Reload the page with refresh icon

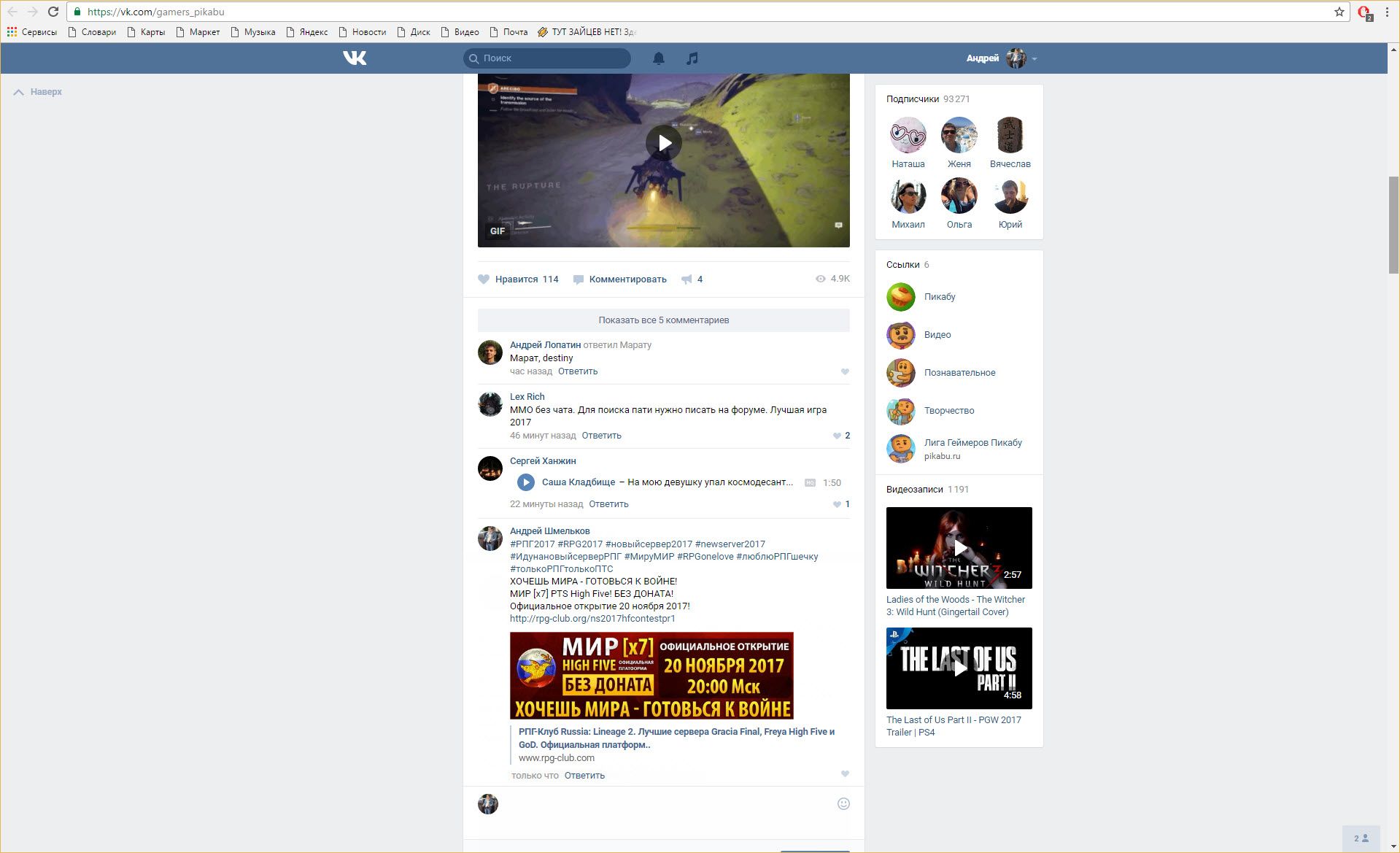click(x=53, y=12)
